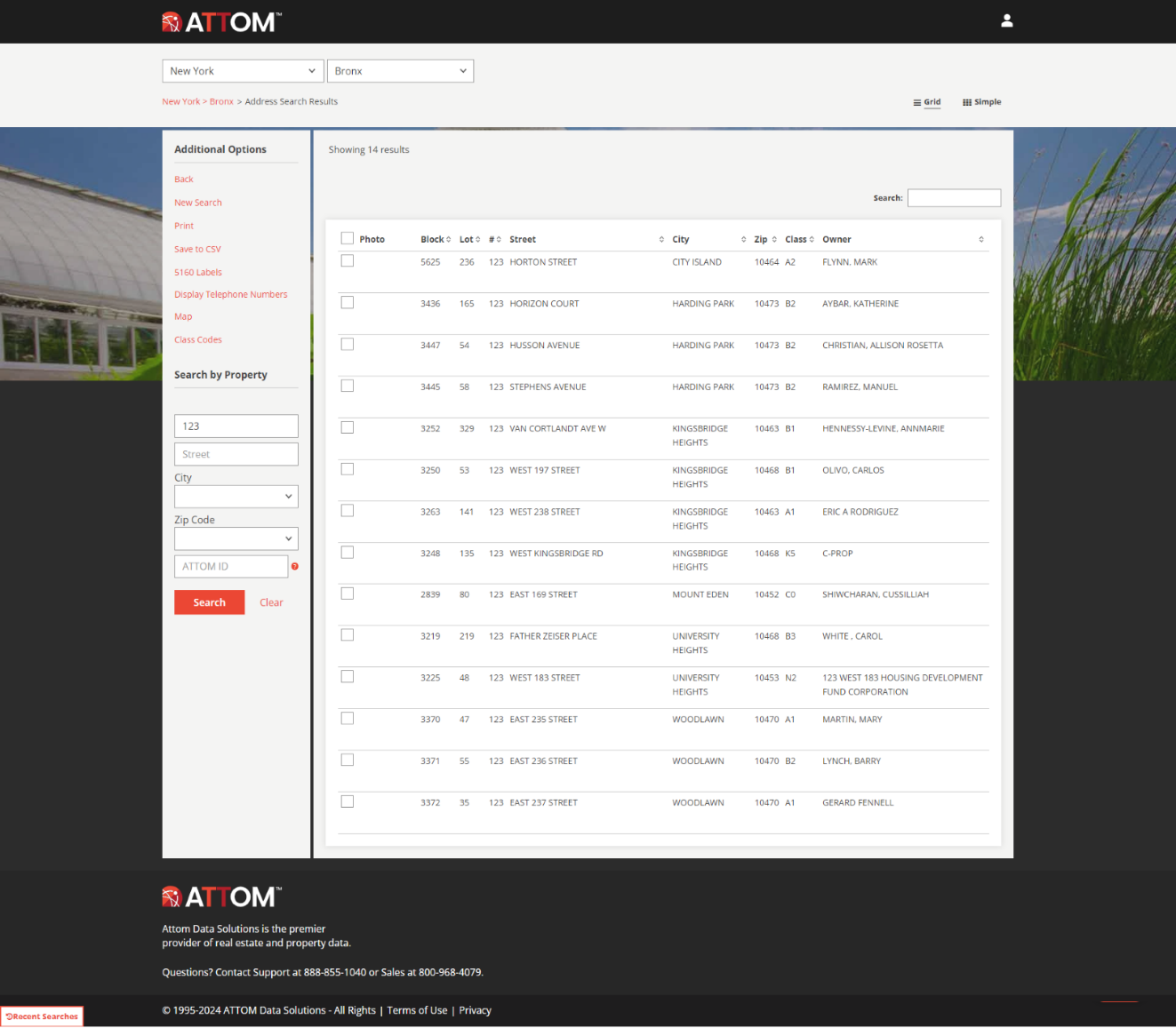Switch to Grid view

[926, 102]
